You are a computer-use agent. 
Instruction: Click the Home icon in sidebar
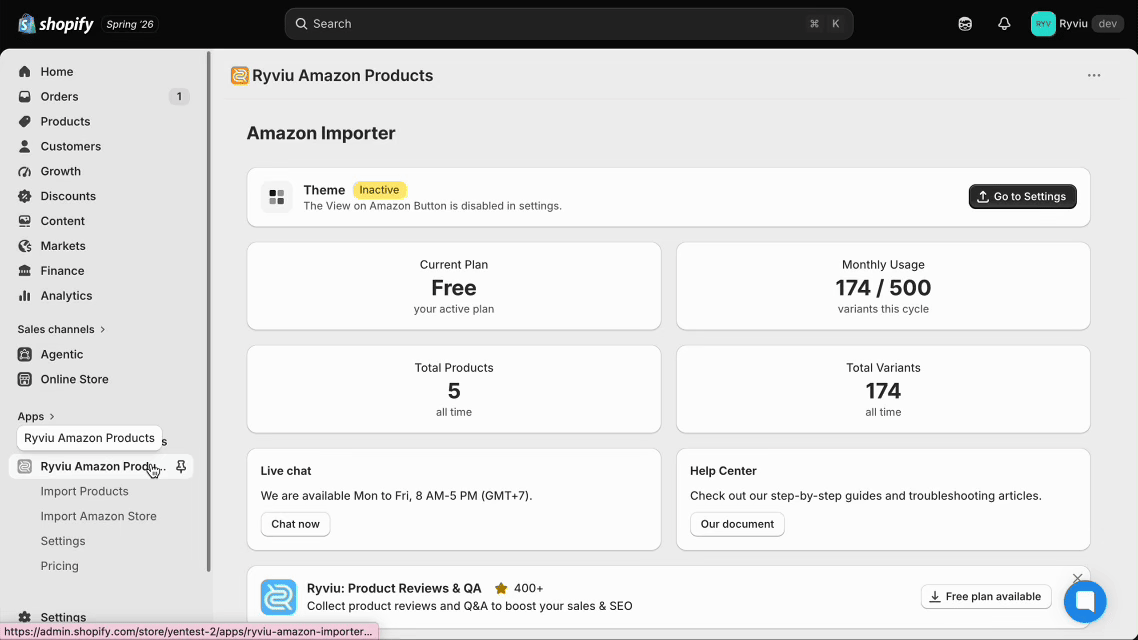pyautogui.click(x=25, y=72)
